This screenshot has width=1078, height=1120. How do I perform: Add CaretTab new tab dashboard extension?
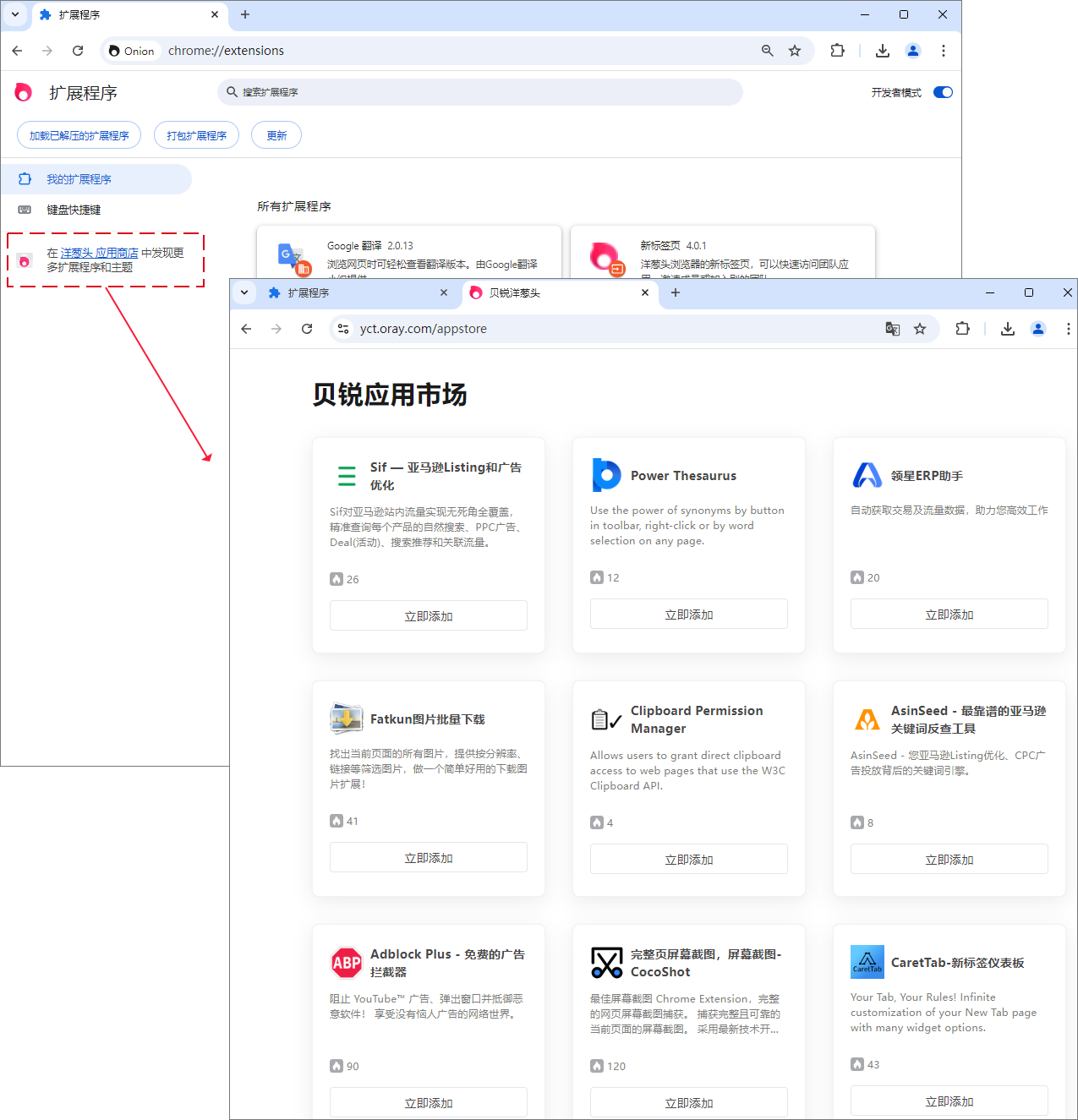click(949, 1101)
